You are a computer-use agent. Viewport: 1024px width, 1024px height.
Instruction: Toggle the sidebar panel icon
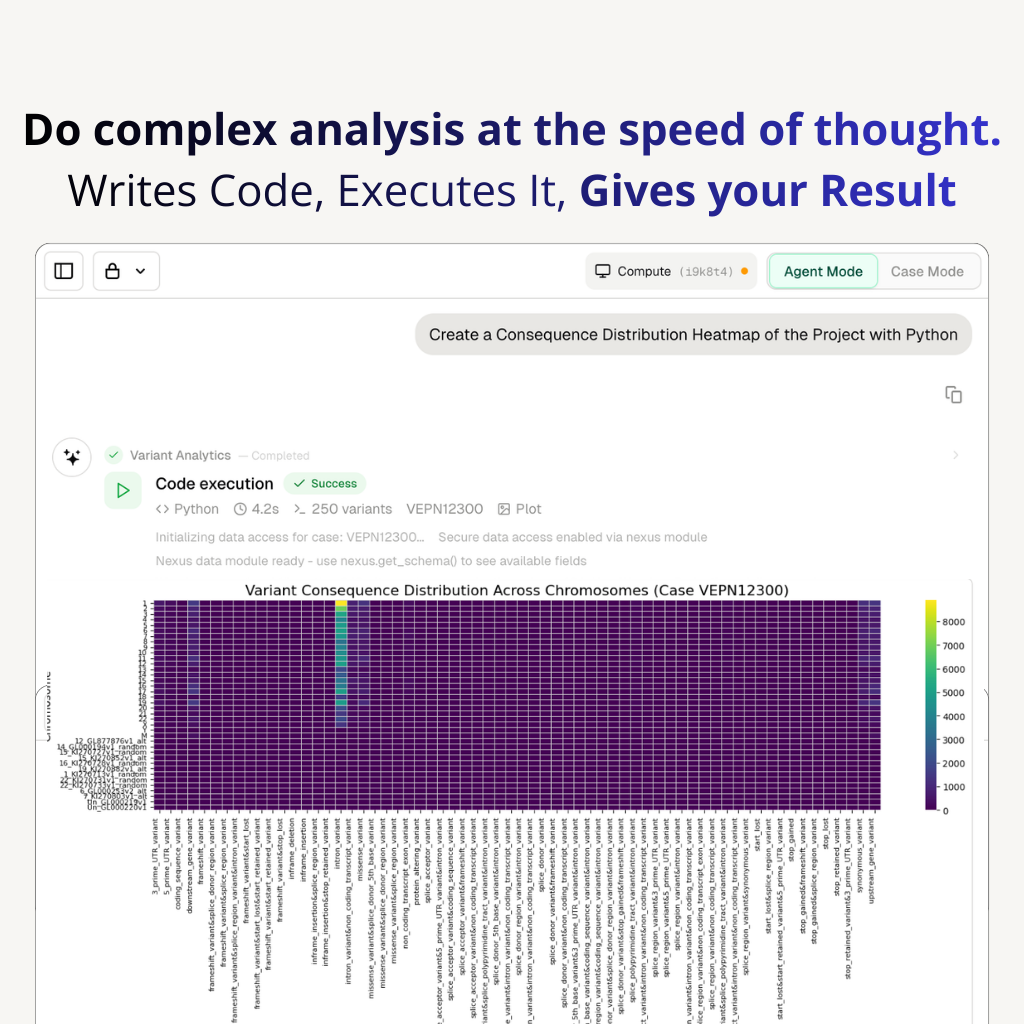coord(63,271)
